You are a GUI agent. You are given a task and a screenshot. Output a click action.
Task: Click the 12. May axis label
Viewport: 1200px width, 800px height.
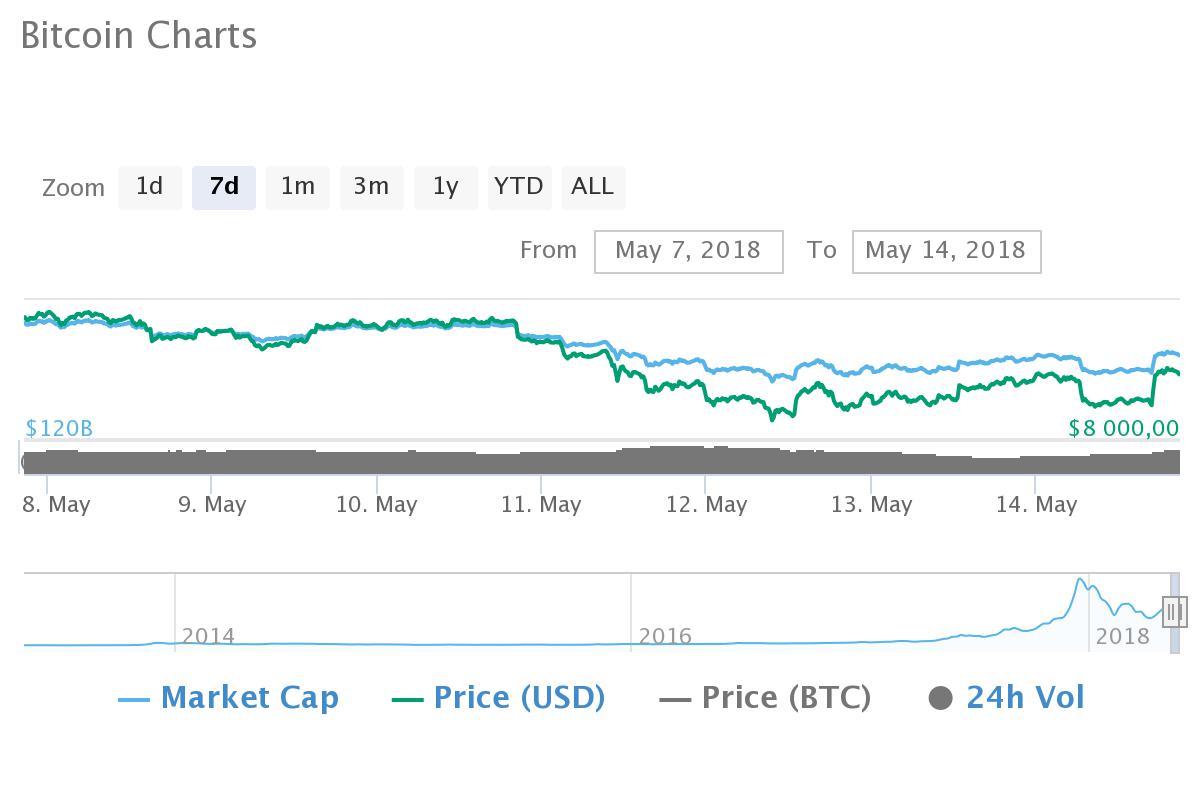(707, 505)
